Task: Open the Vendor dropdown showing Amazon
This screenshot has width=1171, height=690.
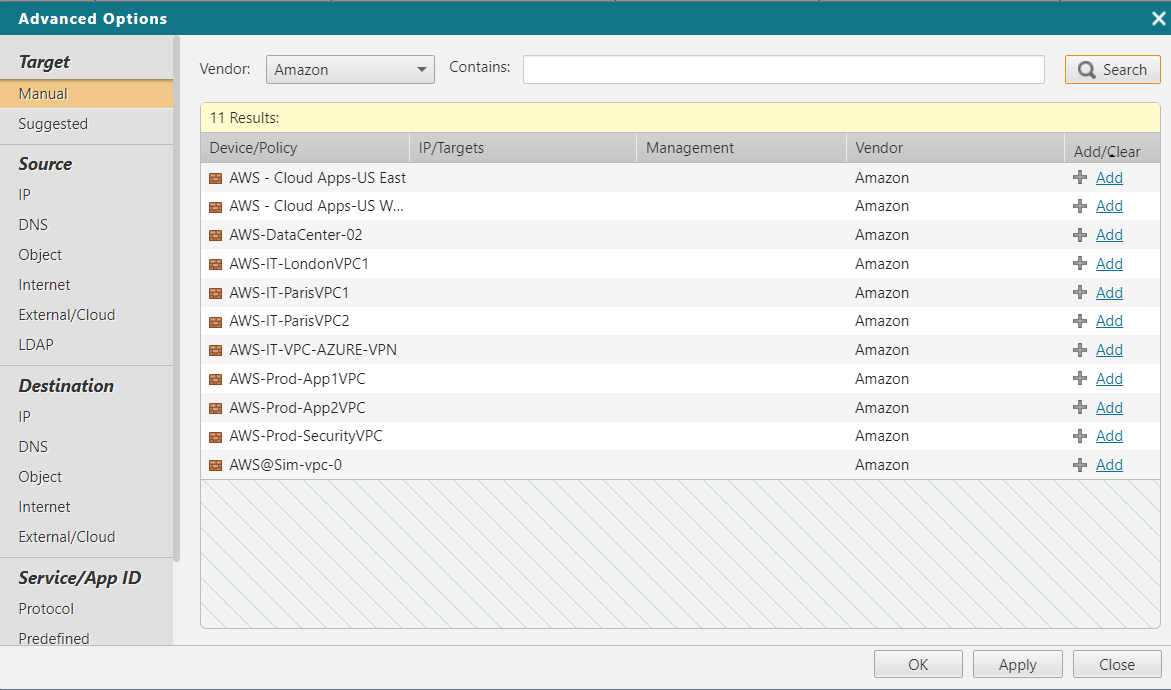Action: click(x=350, y=70)
